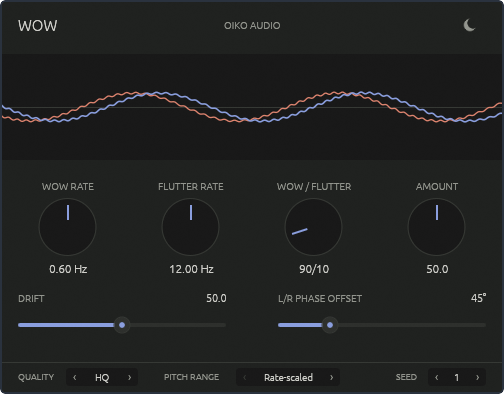Click the Drift slider handle
The image size is (504, 394).
pyautogui.click(x=122, y=325)
